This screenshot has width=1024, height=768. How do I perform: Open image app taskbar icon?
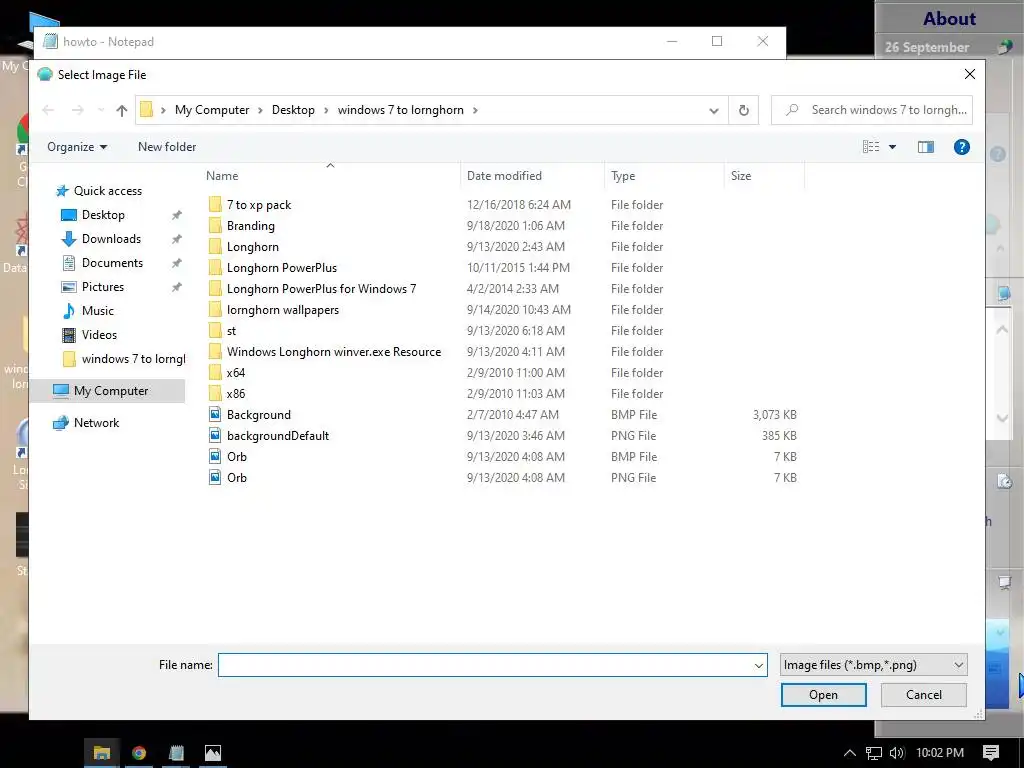point(213,753)
